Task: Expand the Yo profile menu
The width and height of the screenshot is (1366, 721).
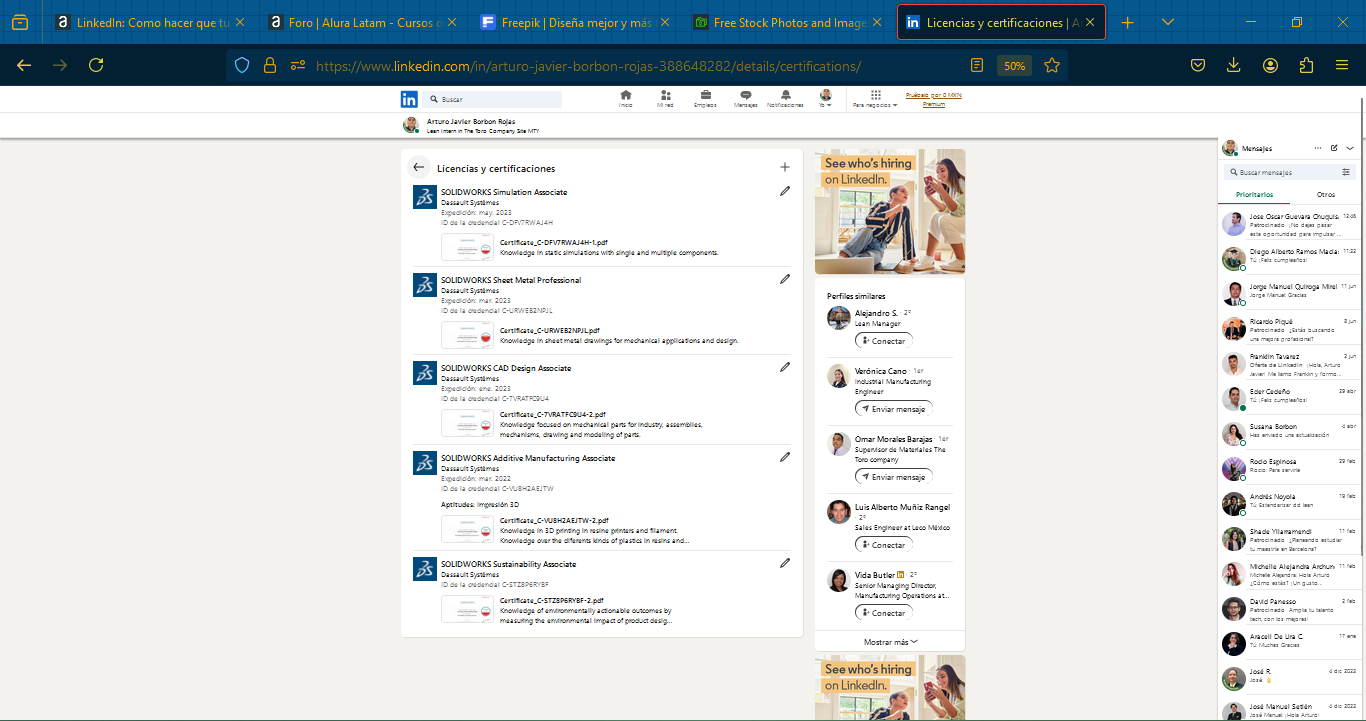Action: pos(825,98)
